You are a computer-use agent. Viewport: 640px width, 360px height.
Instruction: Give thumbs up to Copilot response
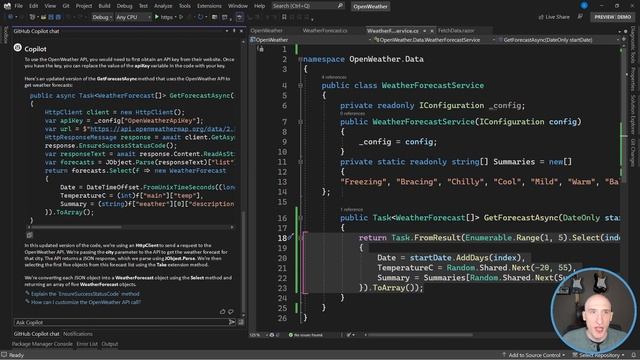(x=222, y=311)
